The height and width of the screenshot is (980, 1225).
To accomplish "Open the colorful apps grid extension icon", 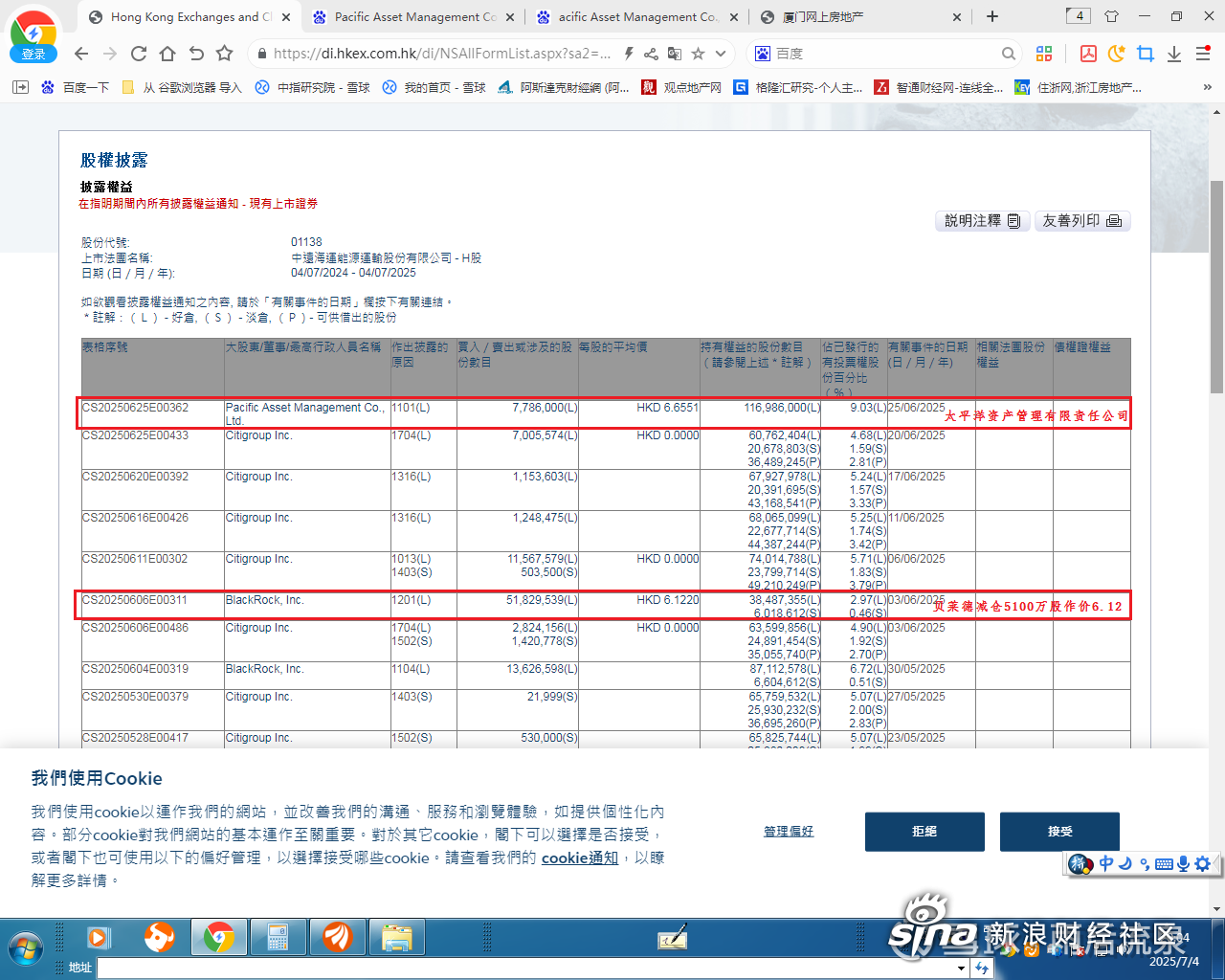I will (x=1044, y=54).
